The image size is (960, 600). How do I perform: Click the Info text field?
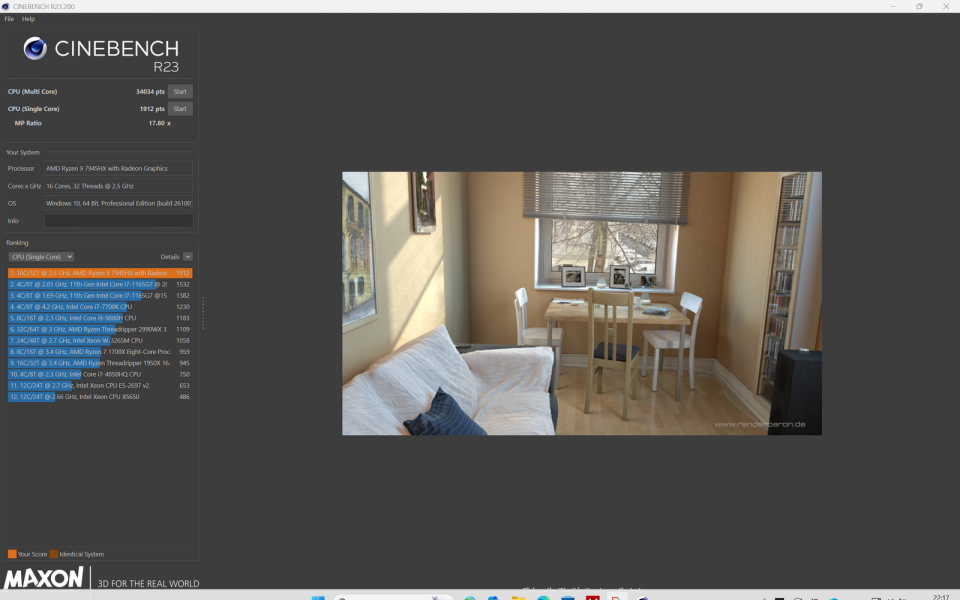click(118, 221)
